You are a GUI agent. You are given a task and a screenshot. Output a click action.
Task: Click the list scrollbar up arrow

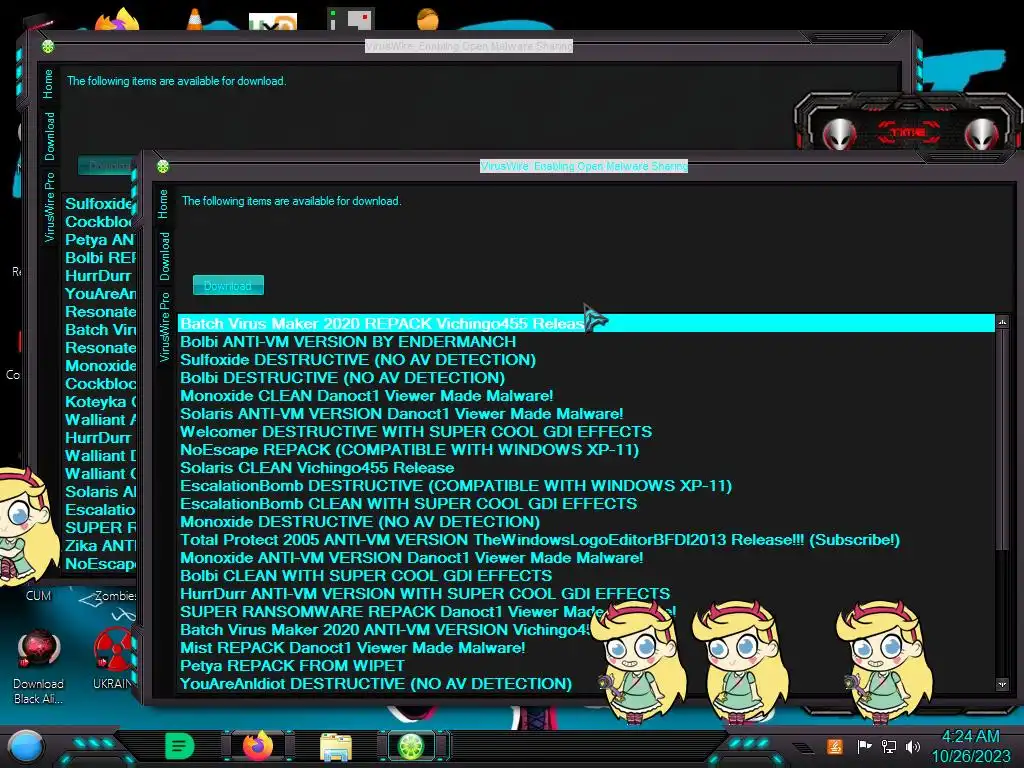tap(1002, 323)
